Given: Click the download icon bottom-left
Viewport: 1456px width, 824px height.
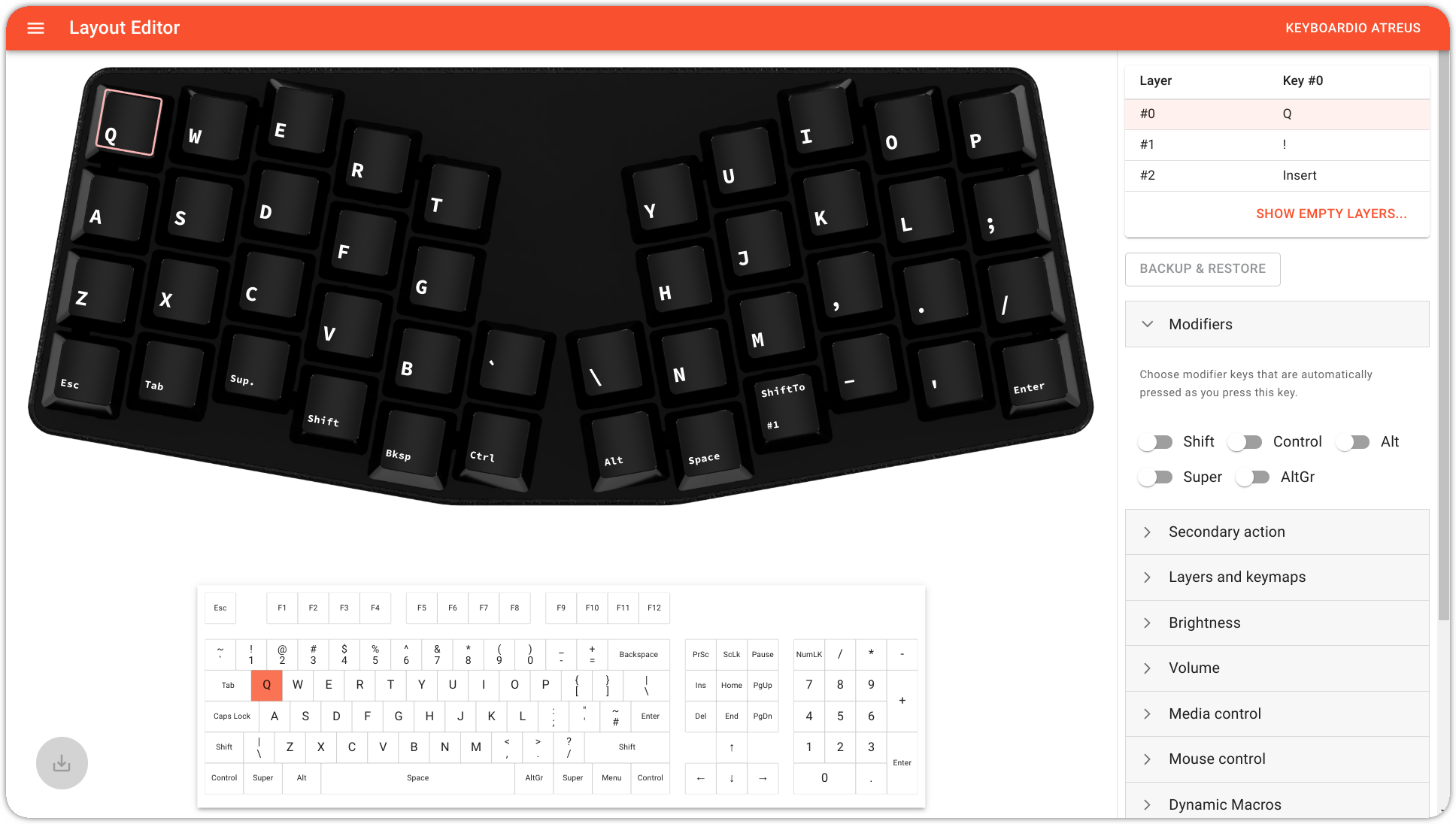Looking at the screenshot, I should (61, 762).
